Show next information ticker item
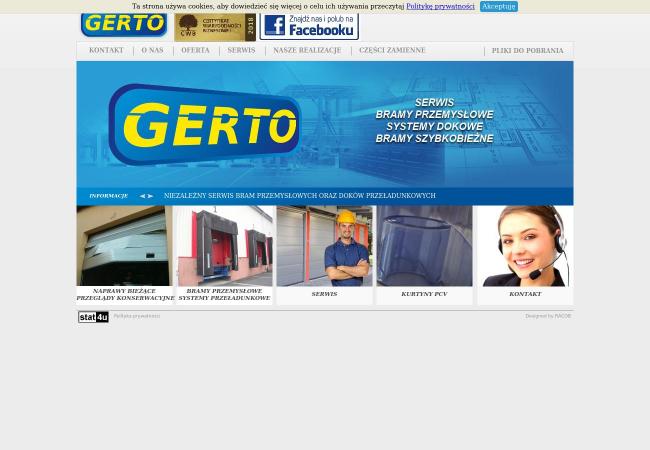650x450 pixels. [x=150, y=196]
